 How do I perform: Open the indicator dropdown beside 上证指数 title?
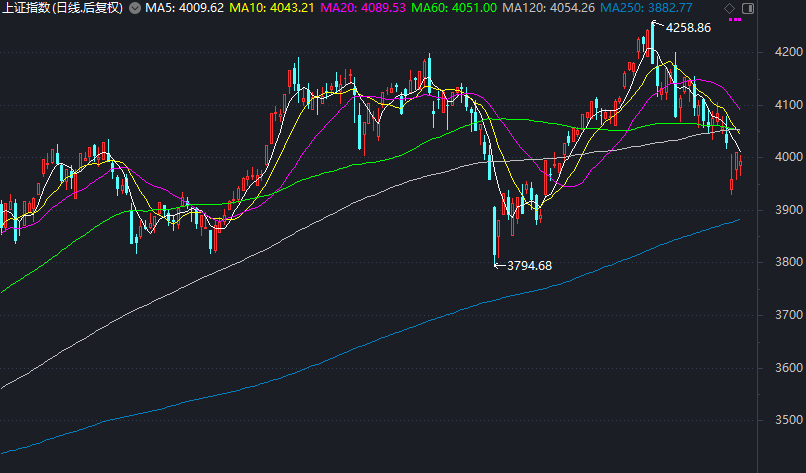coord(135,8)
